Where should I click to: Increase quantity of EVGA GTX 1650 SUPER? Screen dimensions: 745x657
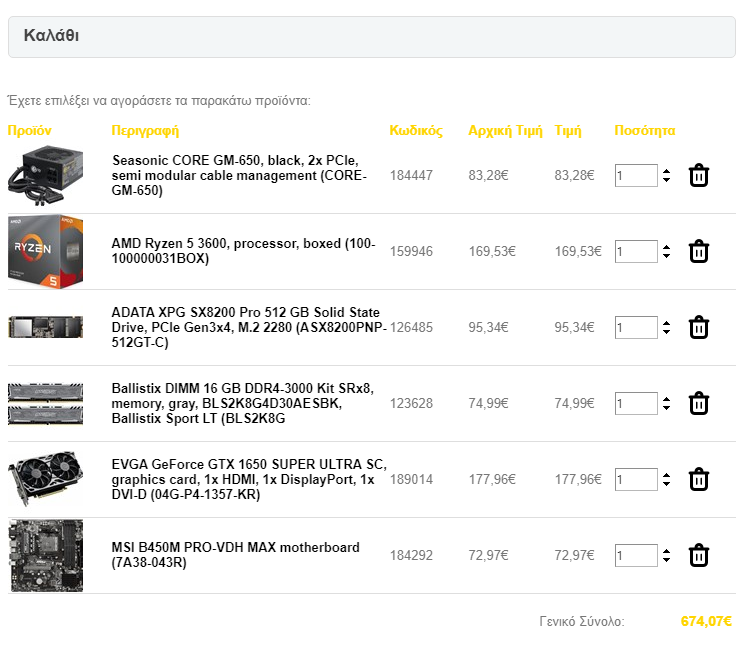666,476
